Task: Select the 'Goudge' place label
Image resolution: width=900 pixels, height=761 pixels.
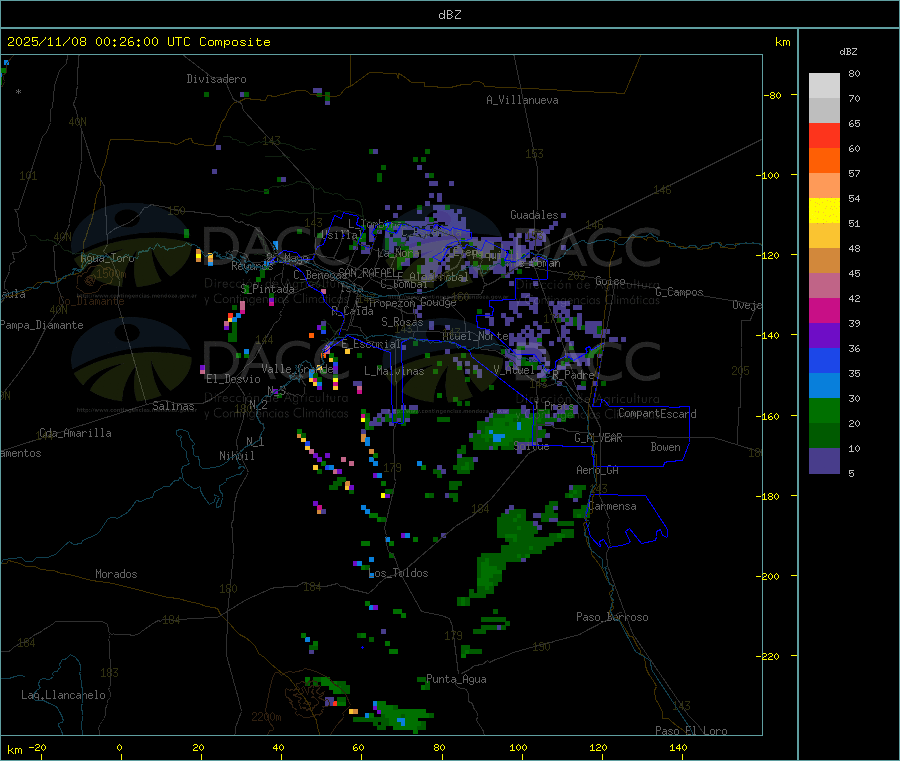Action: (439, 302)
